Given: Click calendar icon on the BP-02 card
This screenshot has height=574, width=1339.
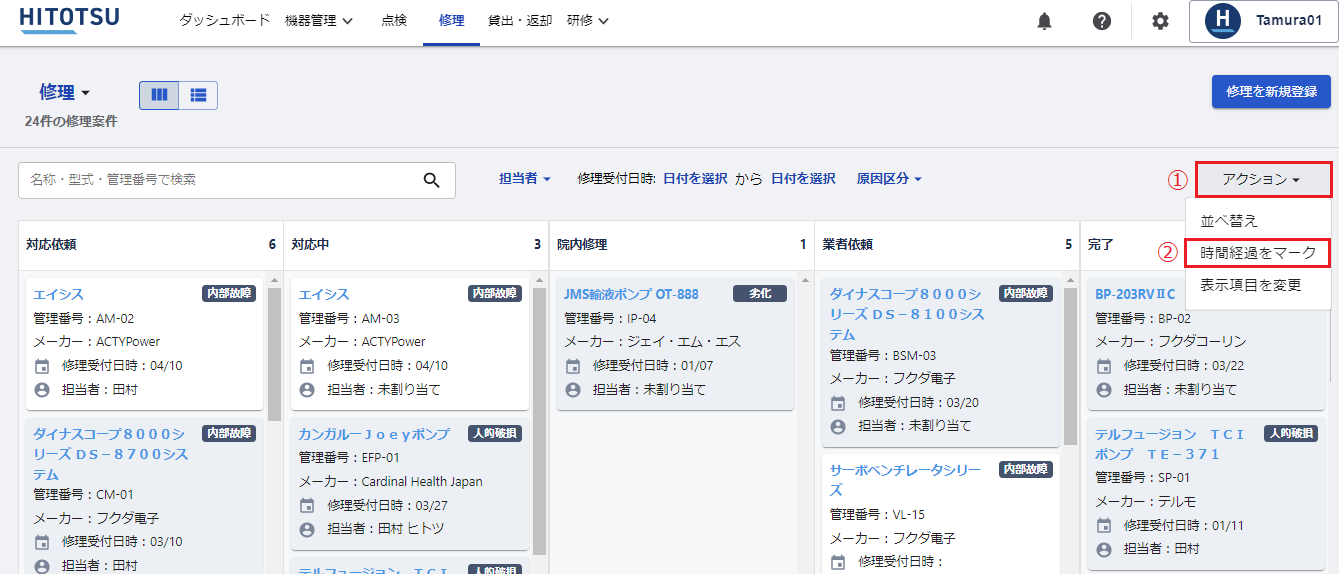Looking at the screenshot, I should (1104, 366).
